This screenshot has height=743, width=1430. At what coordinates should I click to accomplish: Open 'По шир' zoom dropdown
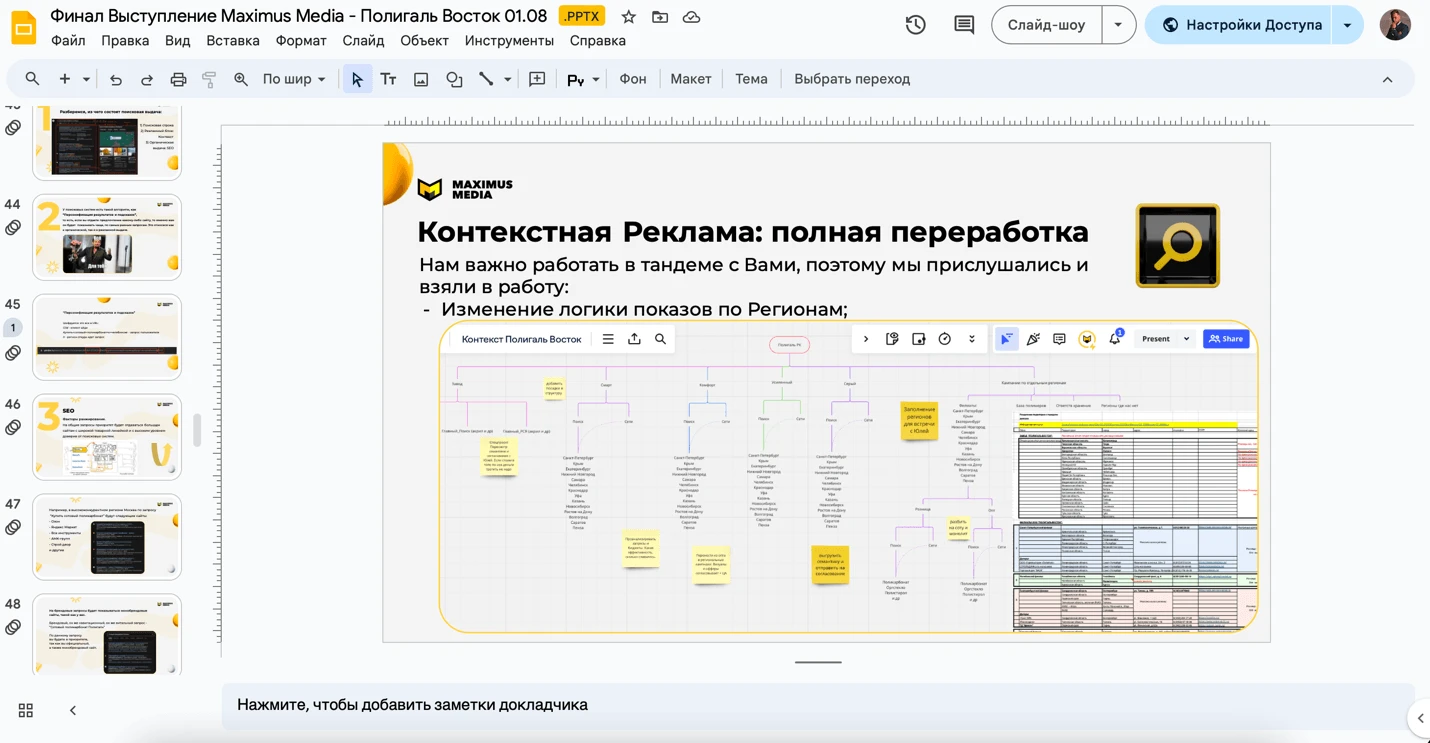(x=294, y=79)
